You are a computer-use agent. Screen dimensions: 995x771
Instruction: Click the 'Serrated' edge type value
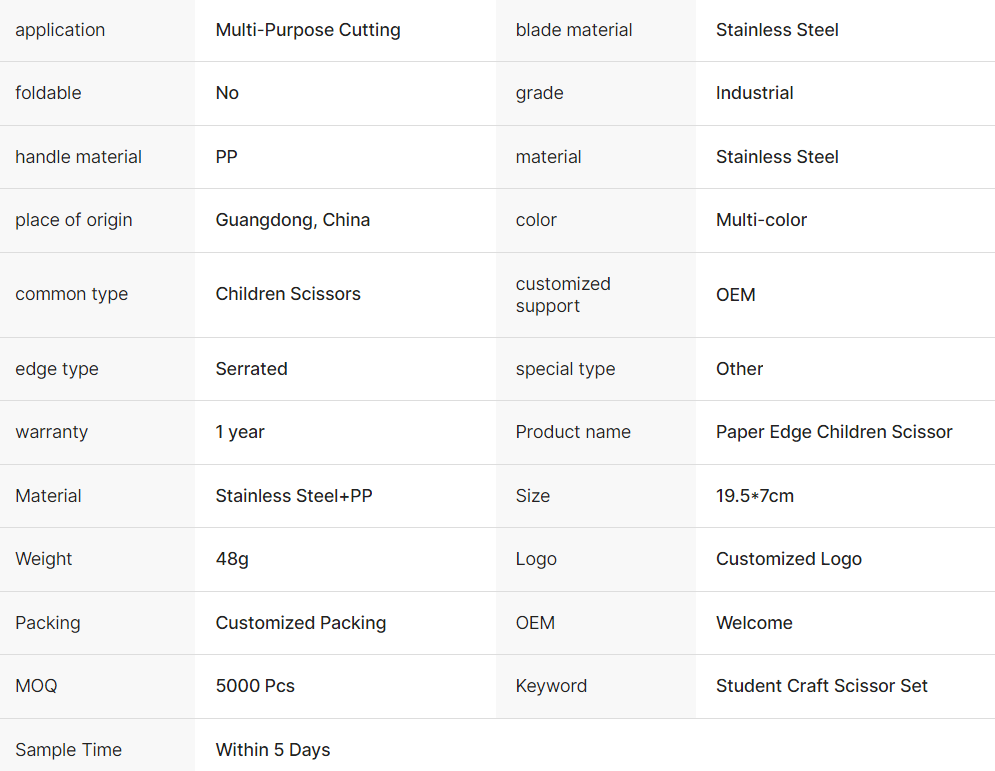(x=252, y=369)
